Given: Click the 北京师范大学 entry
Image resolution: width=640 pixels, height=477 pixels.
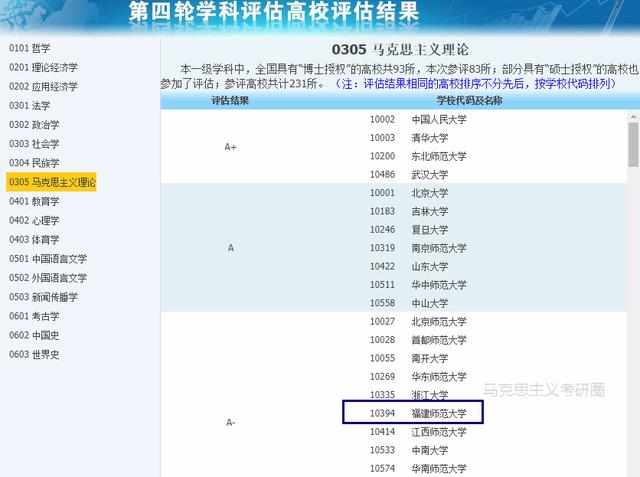Looking at the screenshot, I should point(439,322).
